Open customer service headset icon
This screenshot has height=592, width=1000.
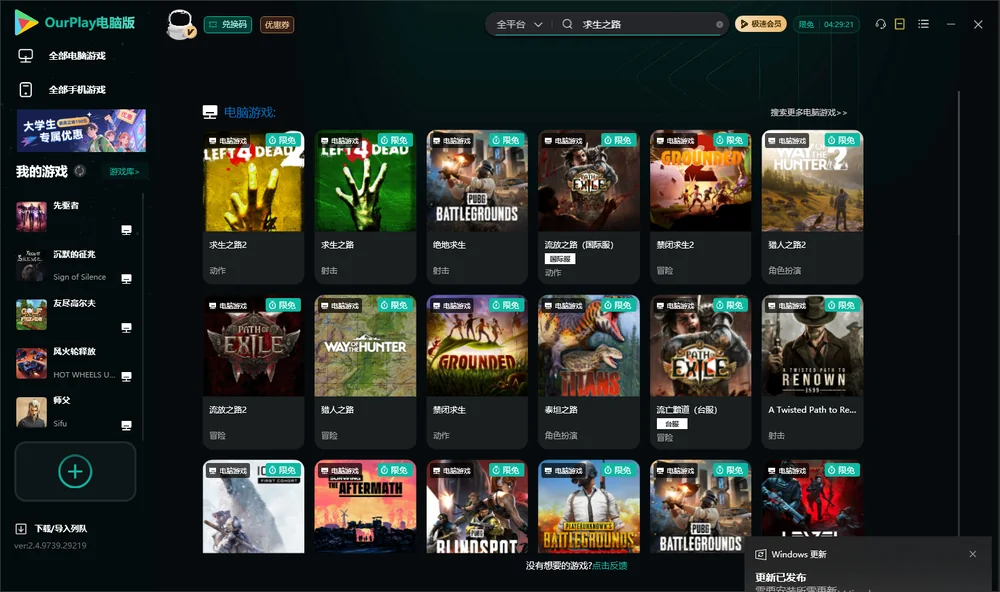tap(881, 24)
